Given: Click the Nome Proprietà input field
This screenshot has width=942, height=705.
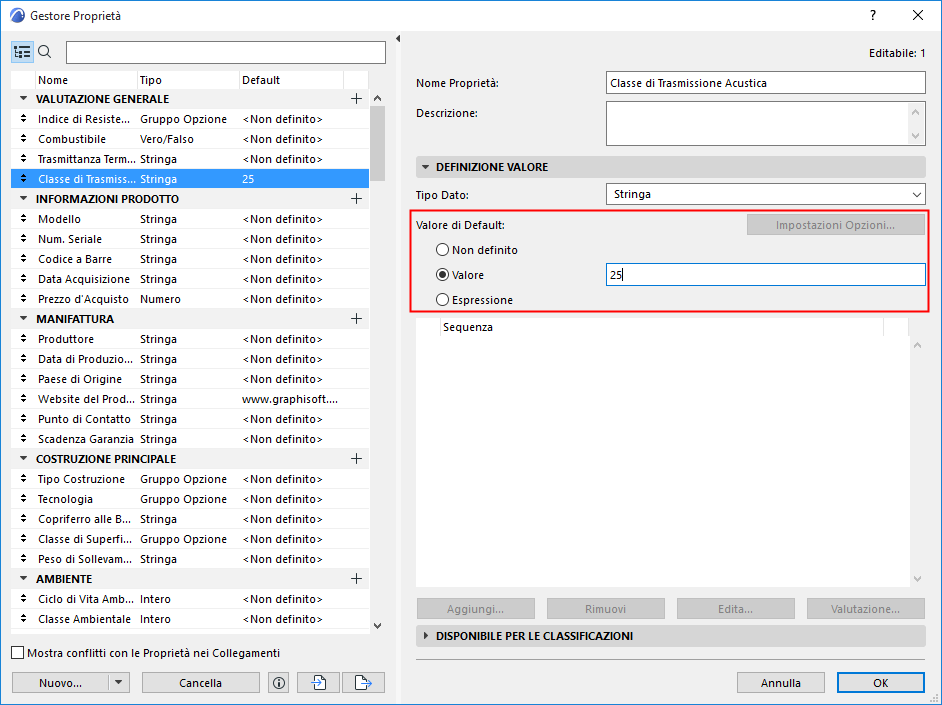Looking at the screenshot, I should tap(765, 83).
